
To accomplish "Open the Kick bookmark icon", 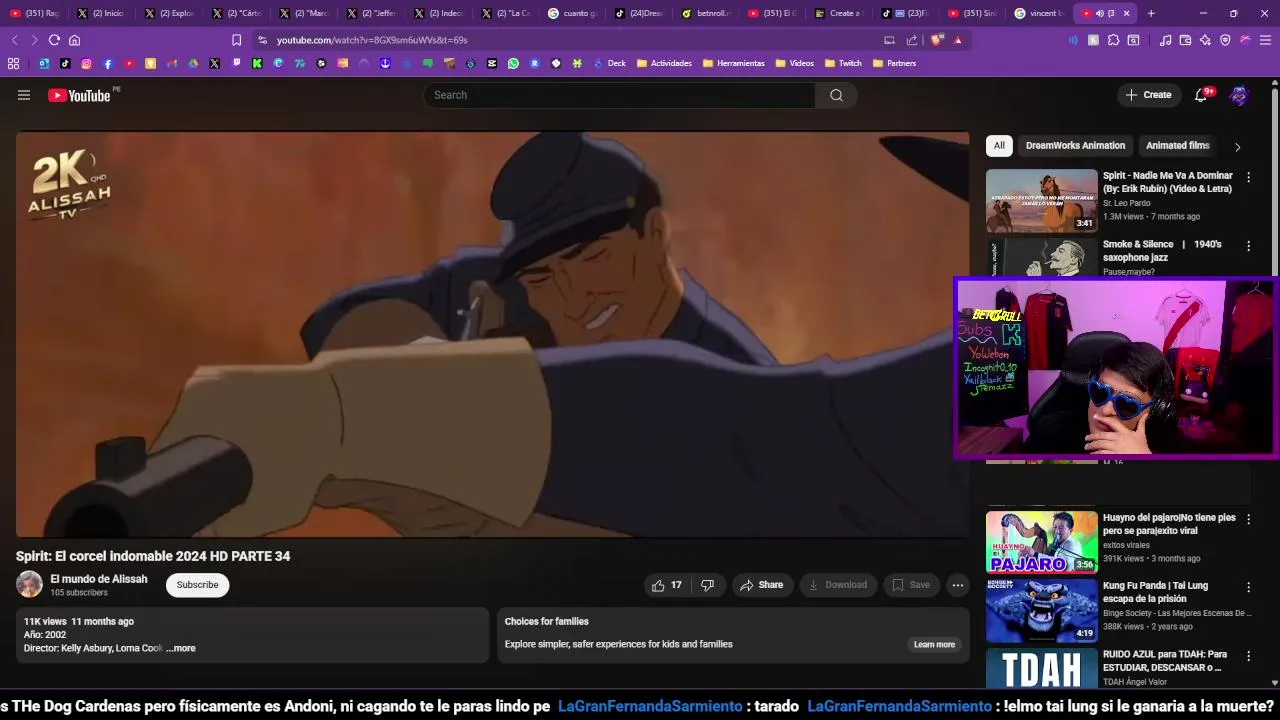I will 257,63.
